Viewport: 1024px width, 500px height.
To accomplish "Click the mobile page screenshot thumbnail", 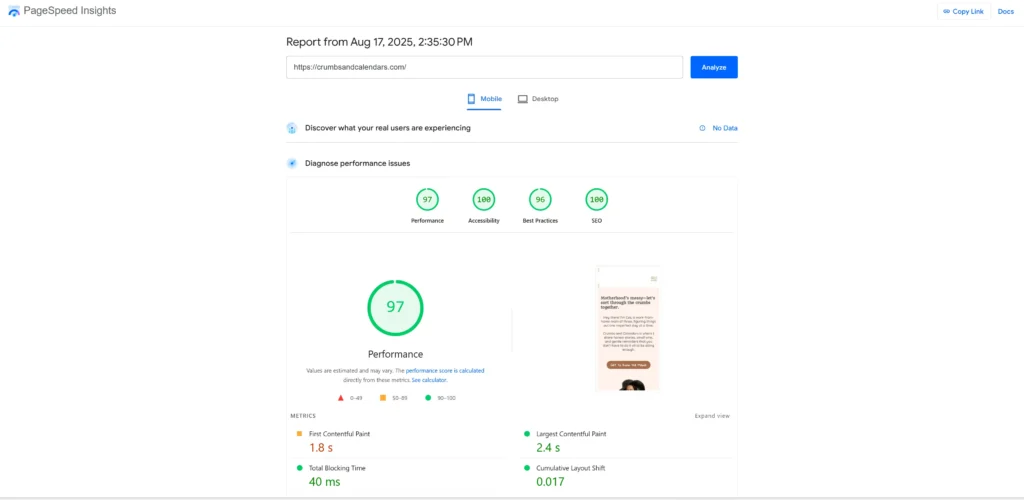I will click(x=628, y=328).
